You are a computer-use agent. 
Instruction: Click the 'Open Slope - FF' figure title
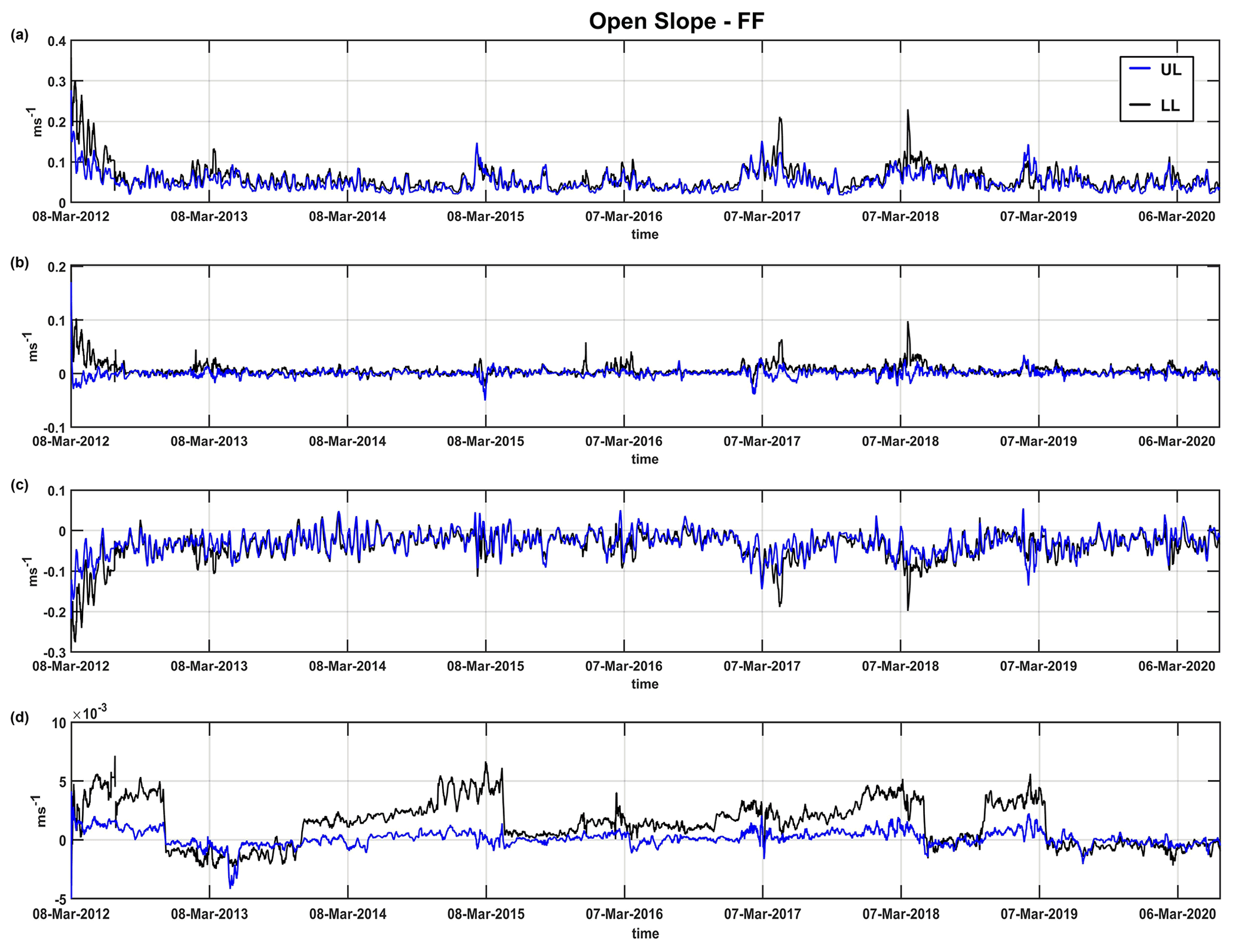[676, 22]
